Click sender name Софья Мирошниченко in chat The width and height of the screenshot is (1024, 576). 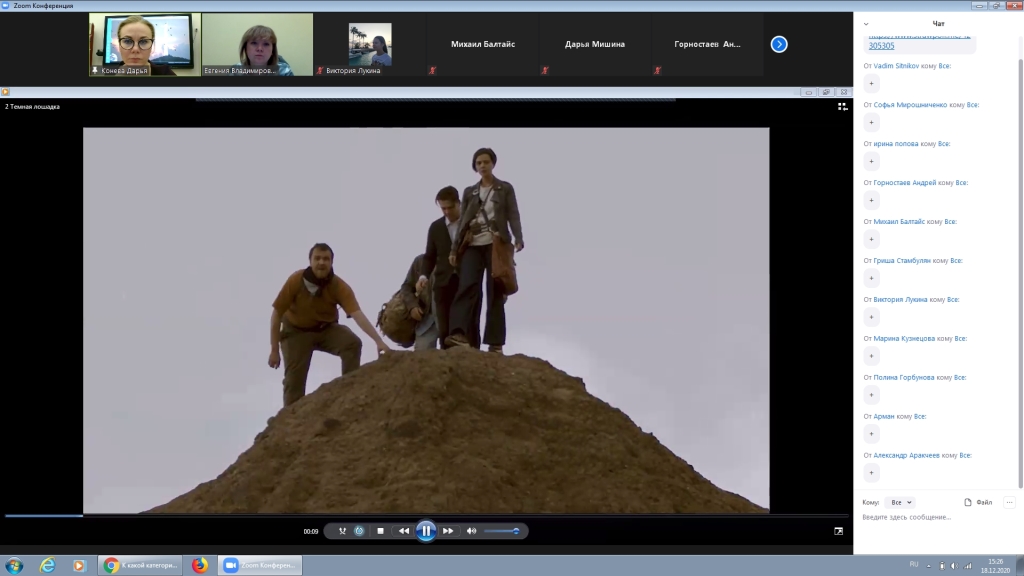(x=910, y=104)
